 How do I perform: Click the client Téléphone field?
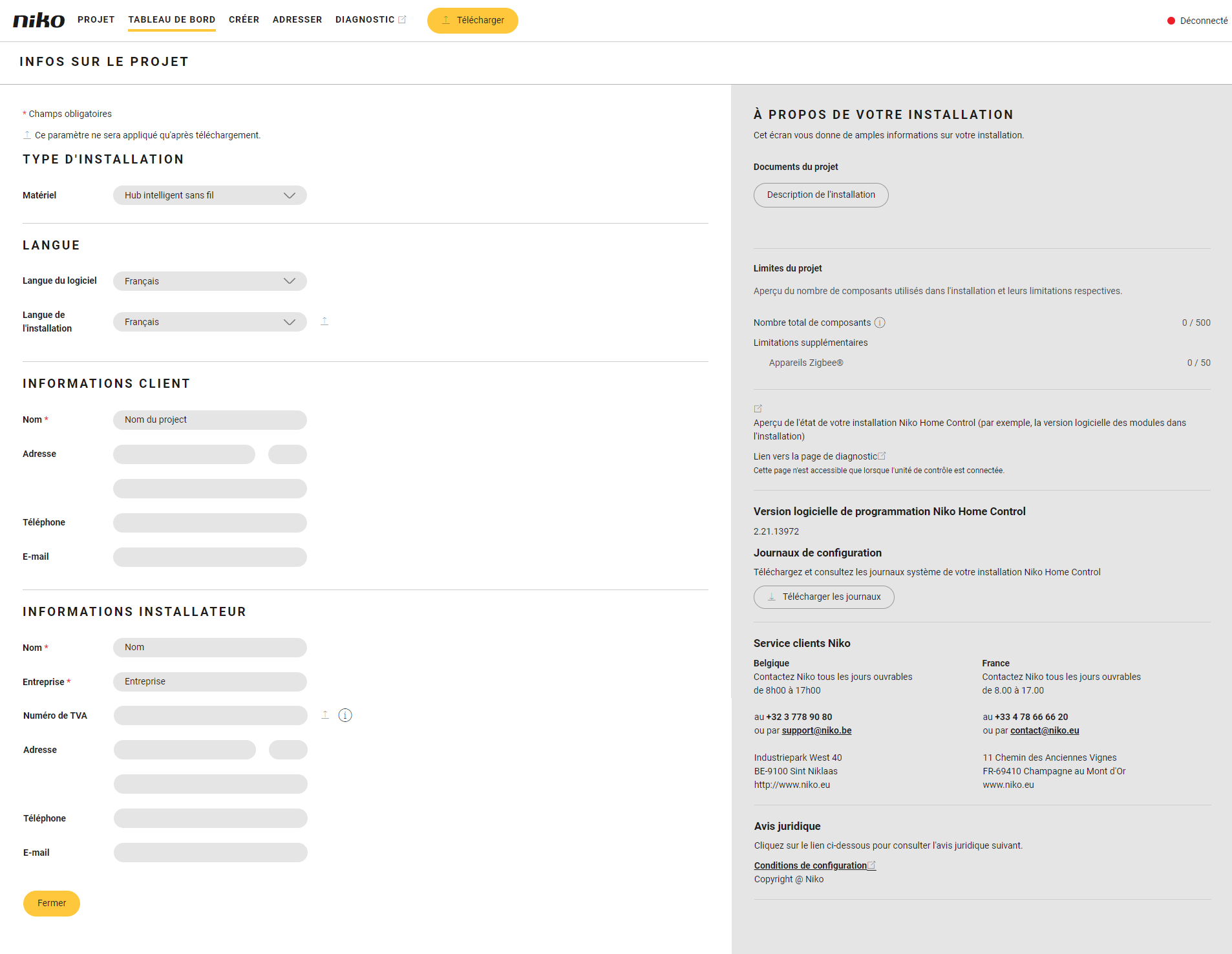pyautogui.click(x=210, y=523)
